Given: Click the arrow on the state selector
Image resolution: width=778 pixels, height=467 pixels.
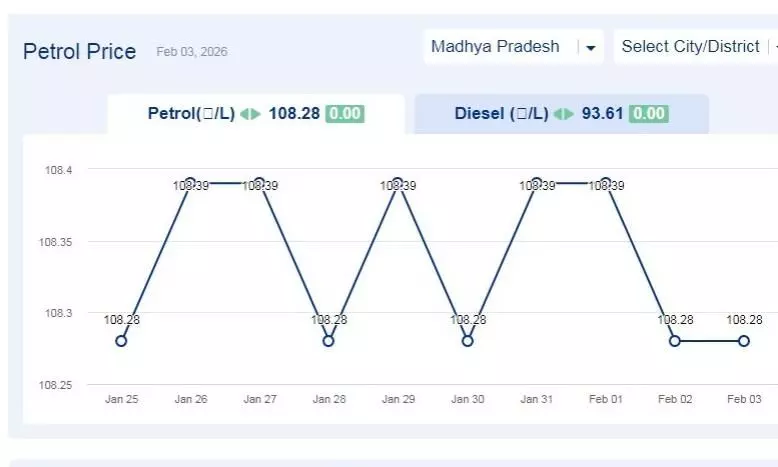Looking at the screenshot, I should 590,48.
